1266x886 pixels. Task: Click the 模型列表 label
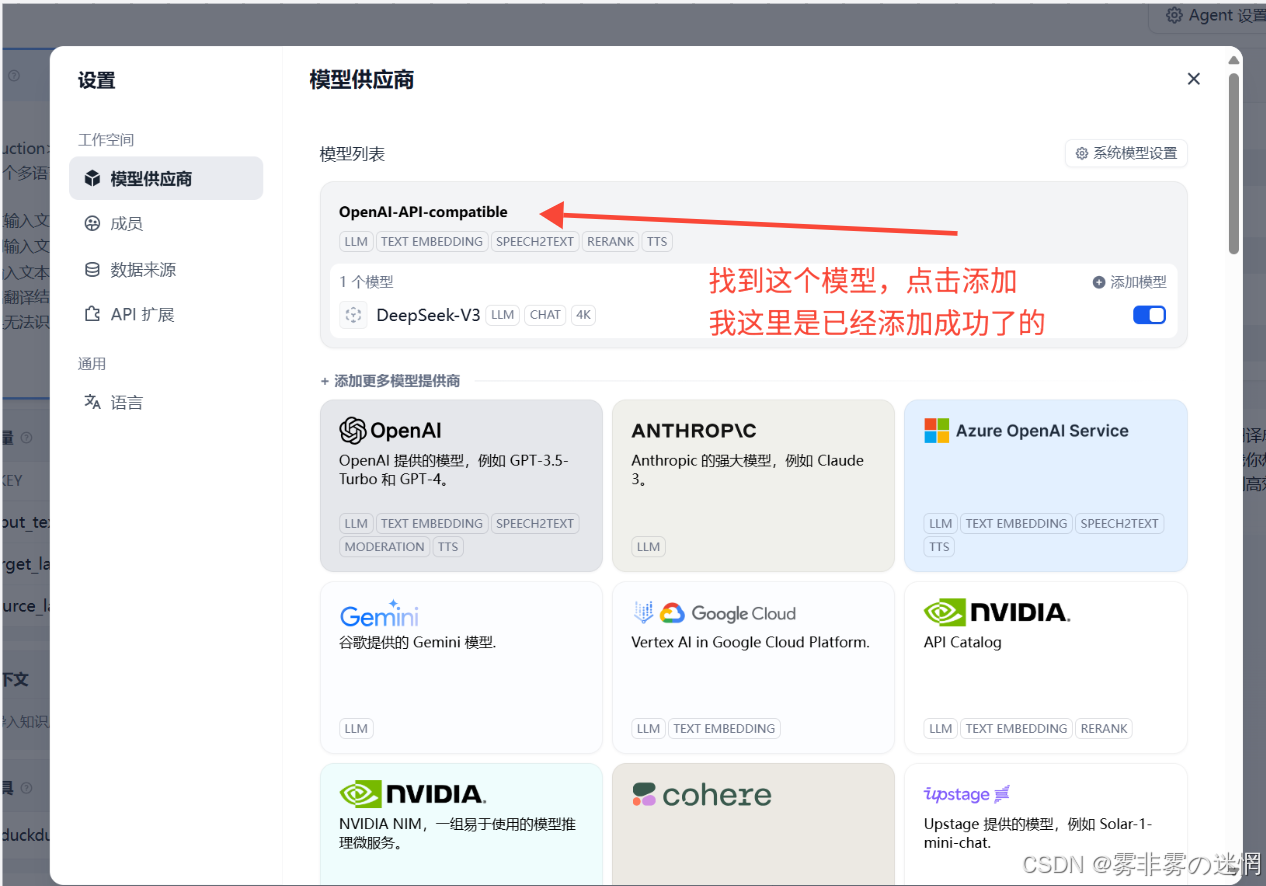click(x=352, y=154)
